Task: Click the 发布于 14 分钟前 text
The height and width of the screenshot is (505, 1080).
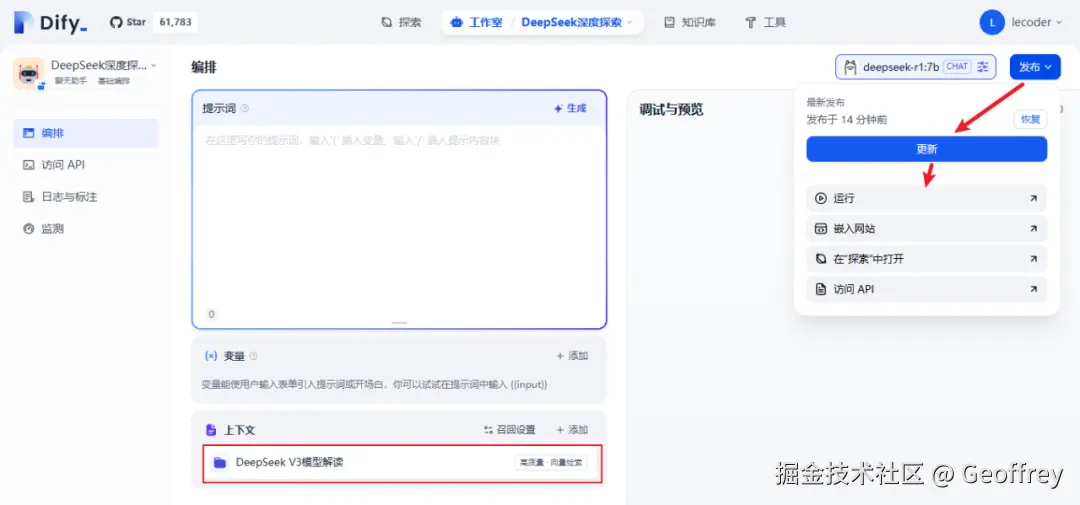Action: 847,120
